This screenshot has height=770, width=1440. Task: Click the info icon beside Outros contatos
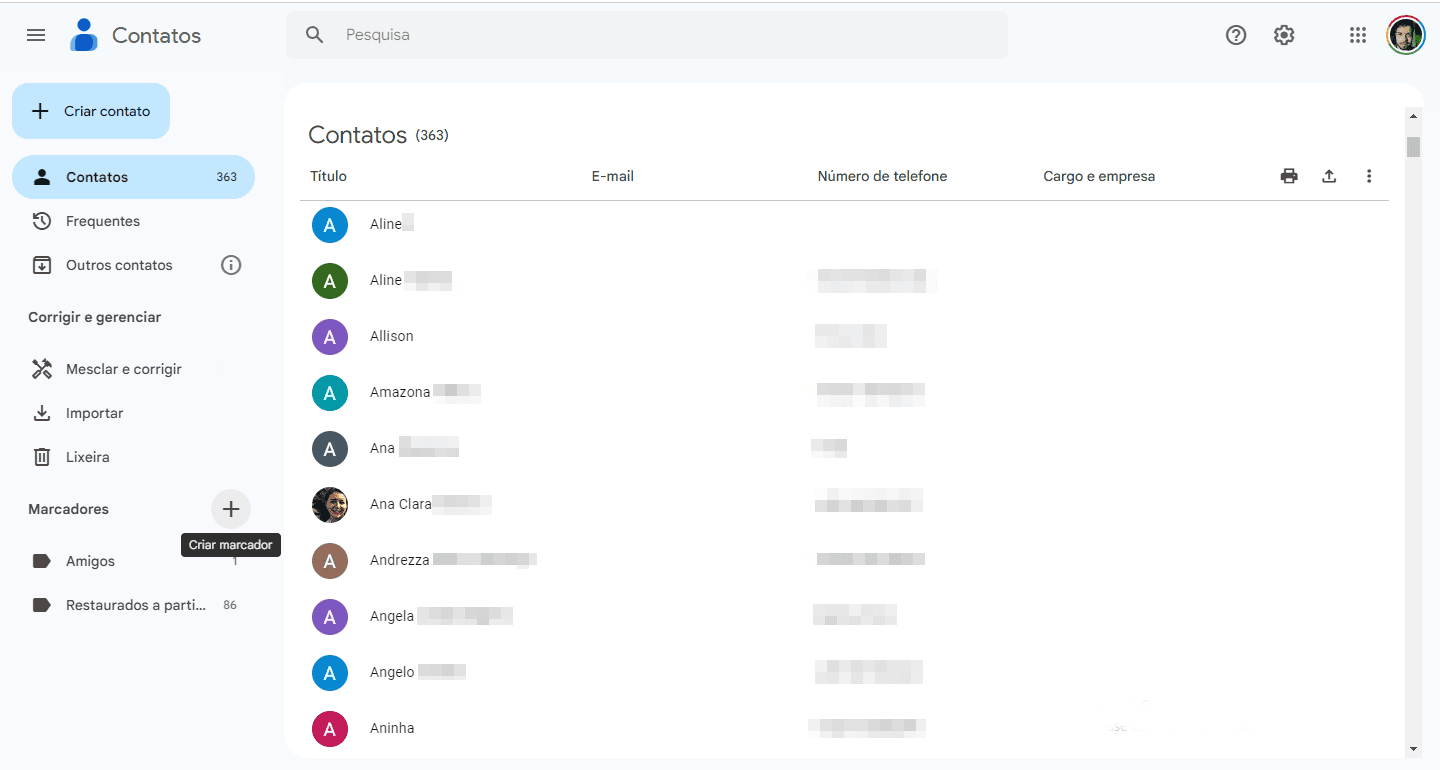(x=231, y=265)
